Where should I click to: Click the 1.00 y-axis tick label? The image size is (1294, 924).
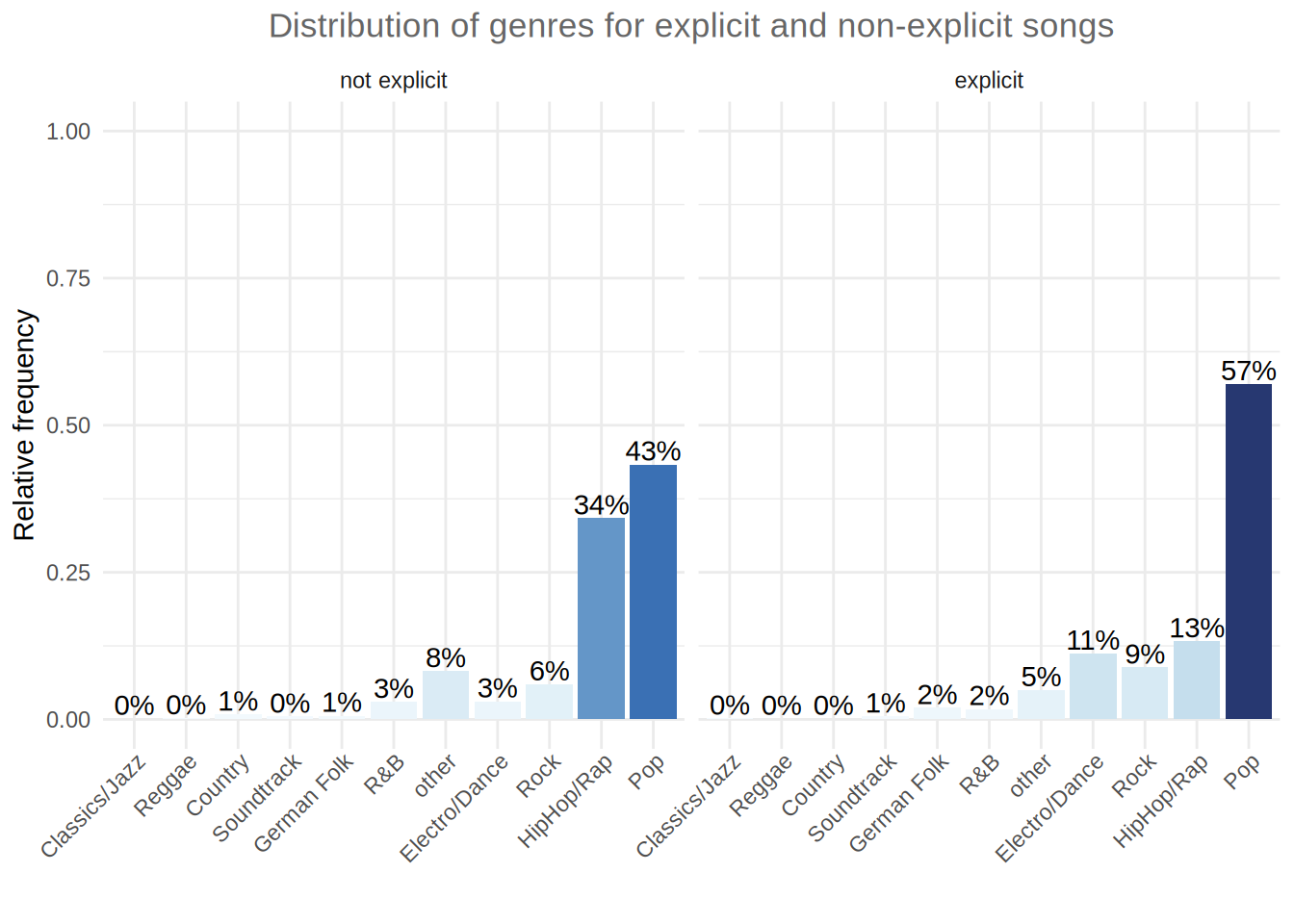68,131
